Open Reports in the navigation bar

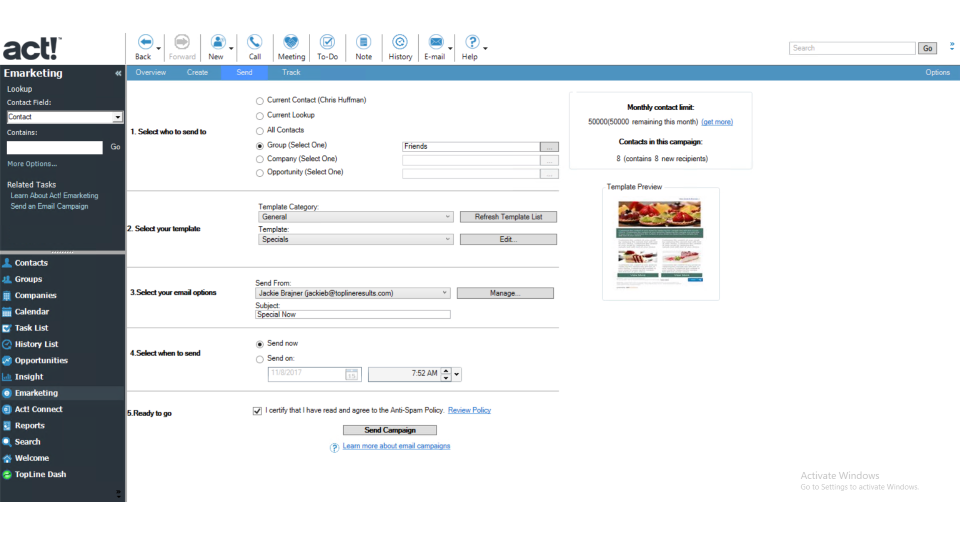(x=29, y=425)
